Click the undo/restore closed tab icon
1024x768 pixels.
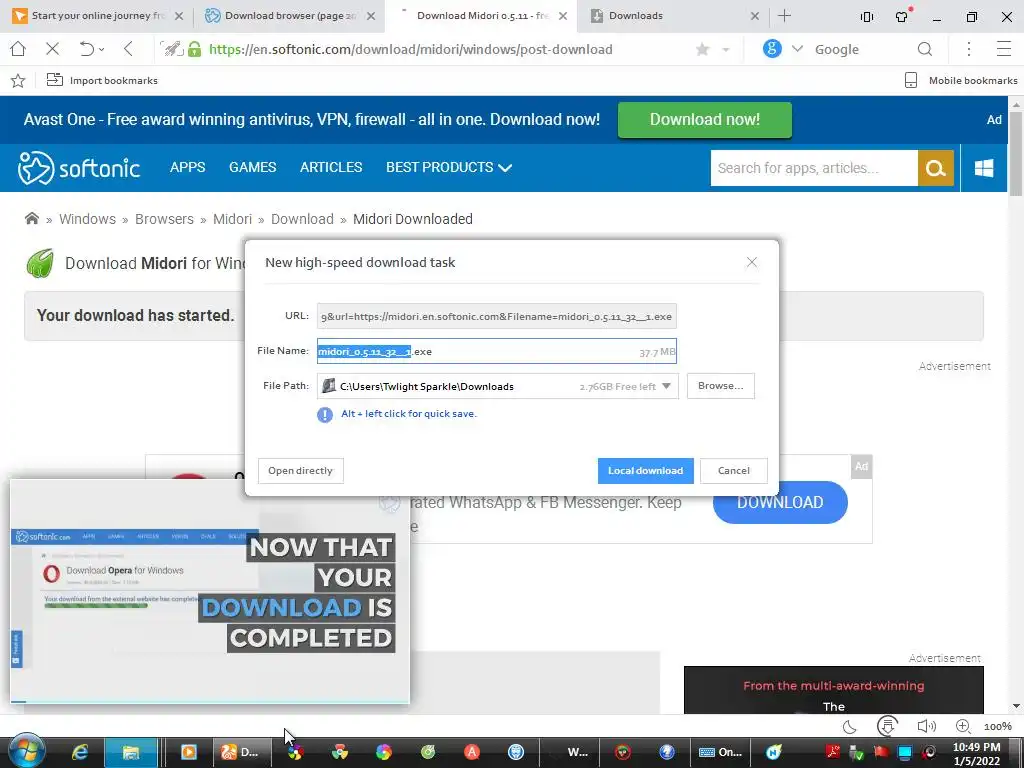tap(87, 49)
